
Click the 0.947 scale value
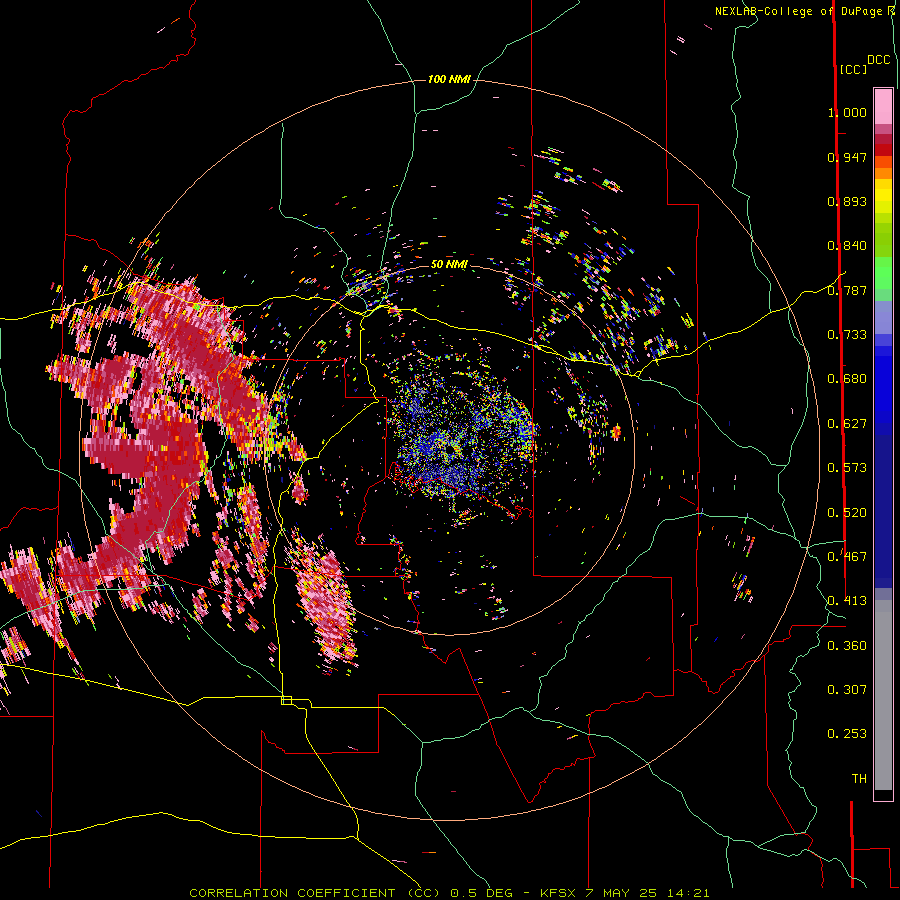847,157
